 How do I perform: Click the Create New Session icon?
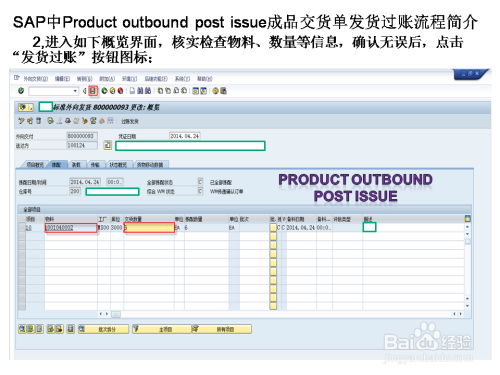click(196, 91)
